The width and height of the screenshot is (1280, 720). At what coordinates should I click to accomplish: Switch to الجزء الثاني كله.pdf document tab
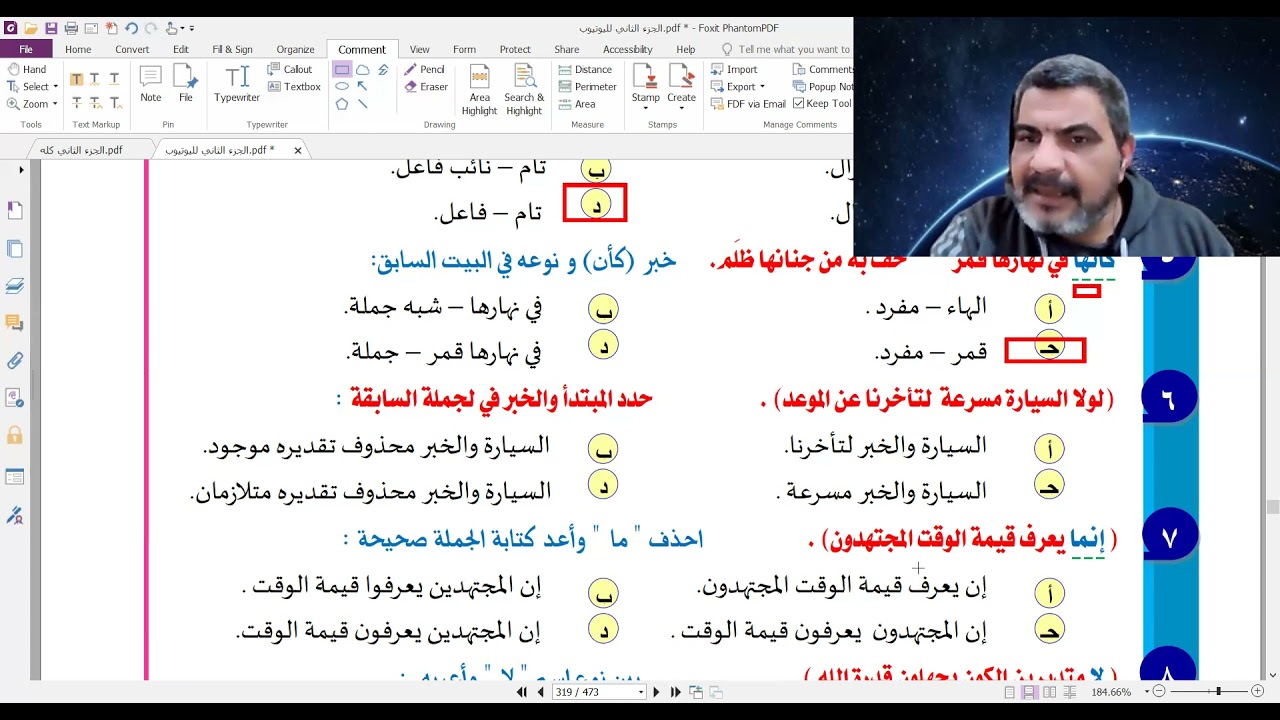pos(82,150)
